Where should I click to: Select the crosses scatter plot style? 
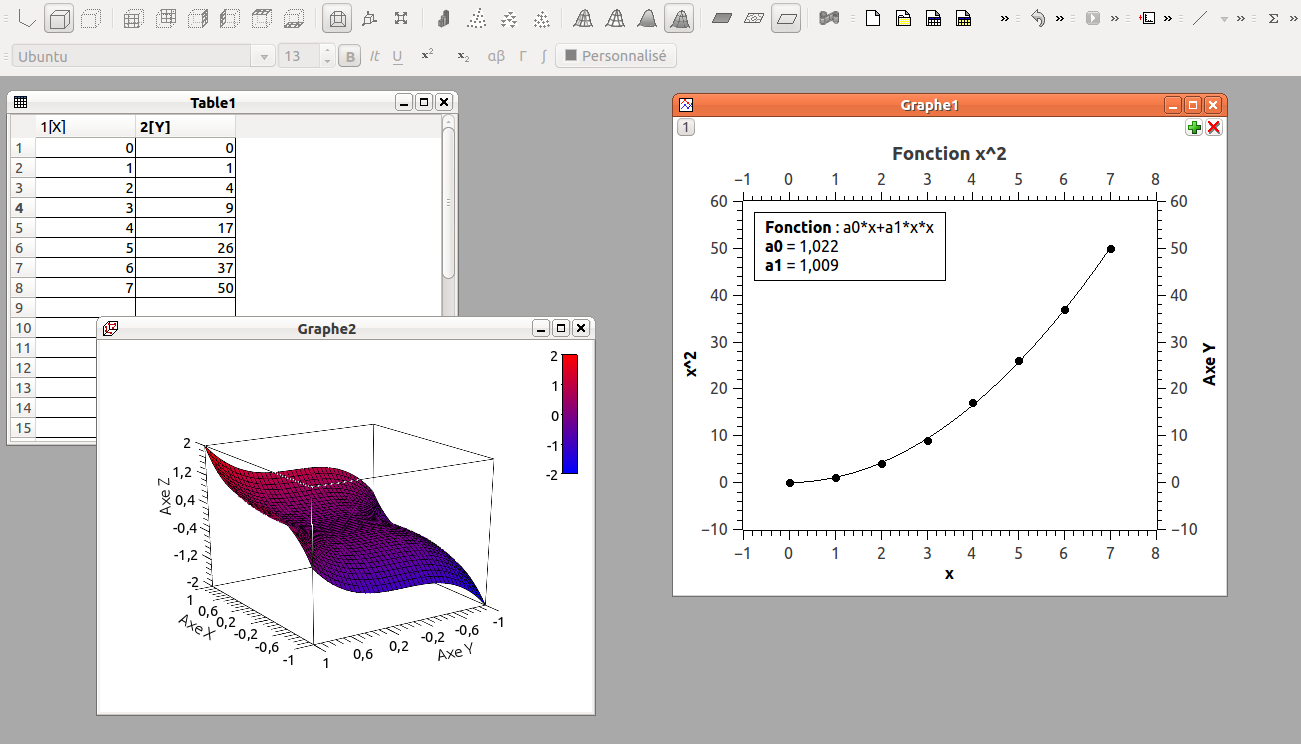[x=541, y=18]
